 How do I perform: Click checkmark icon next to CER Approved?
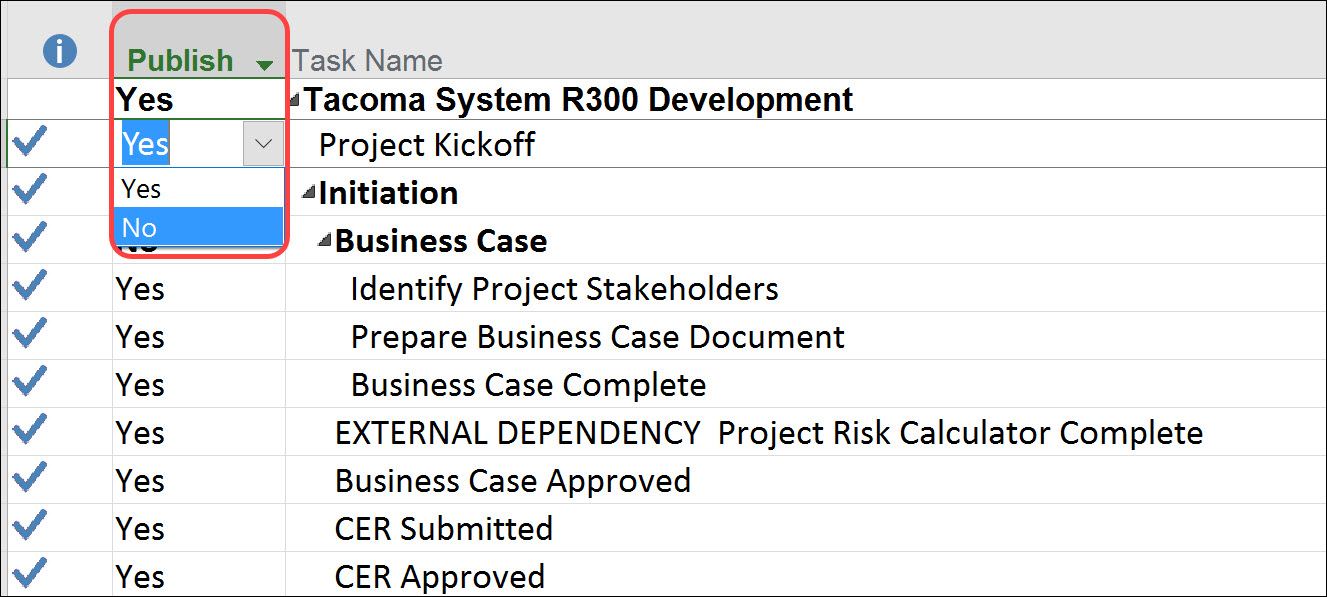pyautogui.click(x=29, y=576)
